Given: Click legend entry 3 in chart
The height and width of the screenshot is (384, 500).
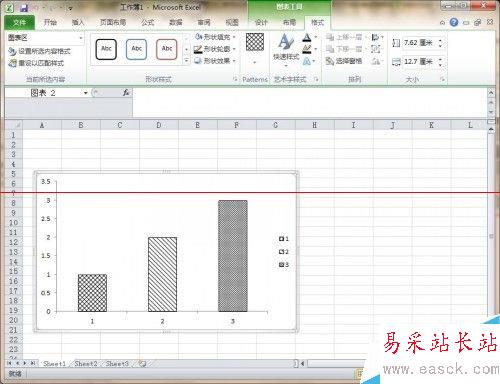Looking at the screenshot, I should click(x=284, y=265).
